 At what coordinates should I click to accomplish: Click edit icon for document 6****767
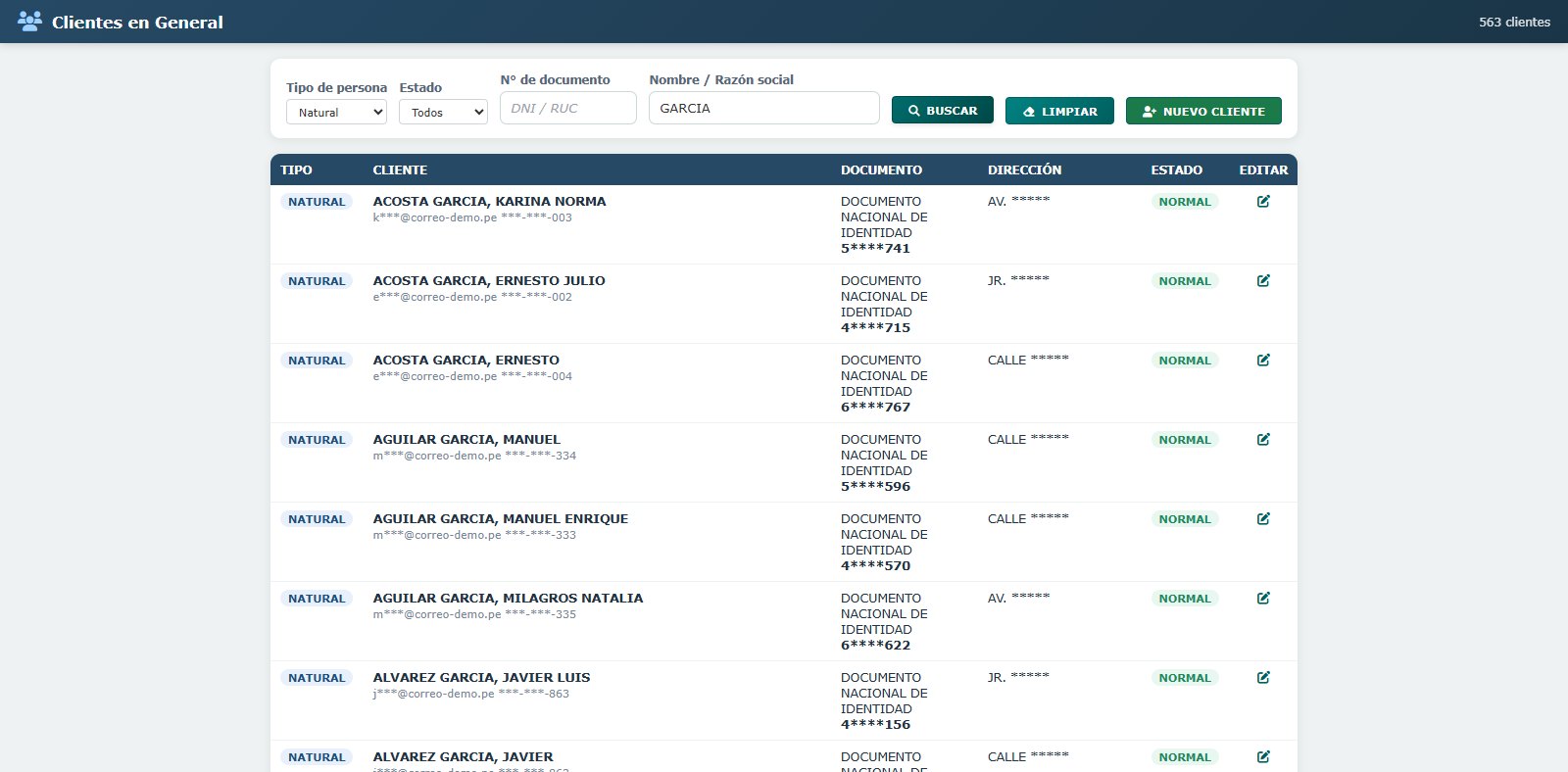pos(1263,360)
